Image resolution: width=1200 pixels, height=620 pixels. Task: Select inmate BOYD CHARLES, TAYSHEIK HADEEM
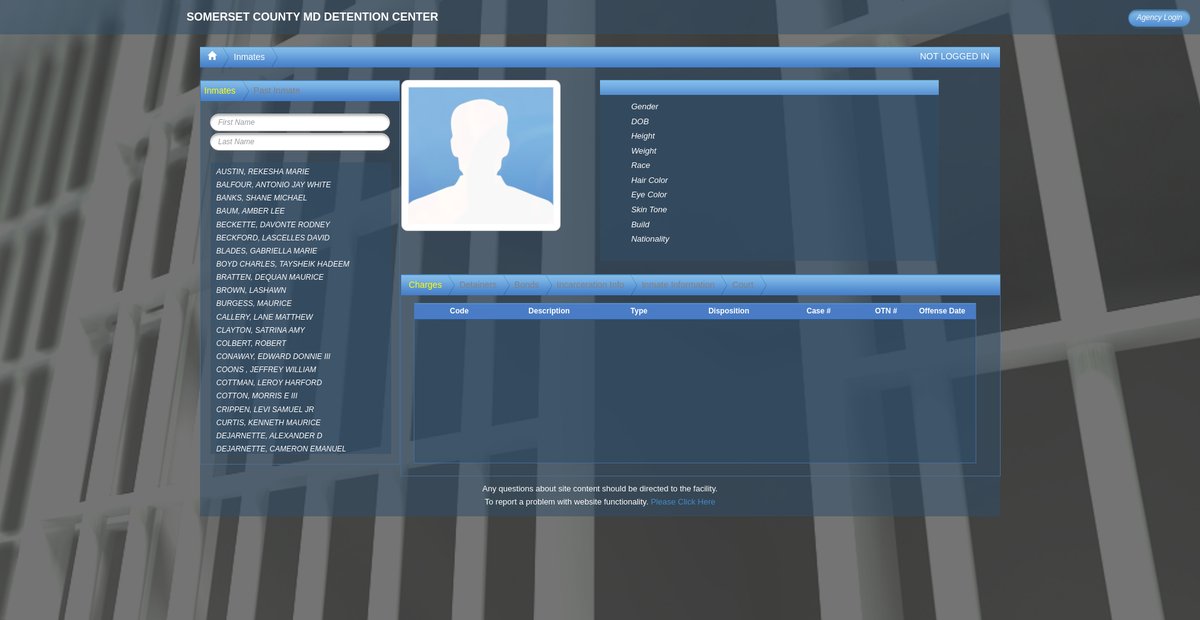(283, 264)
